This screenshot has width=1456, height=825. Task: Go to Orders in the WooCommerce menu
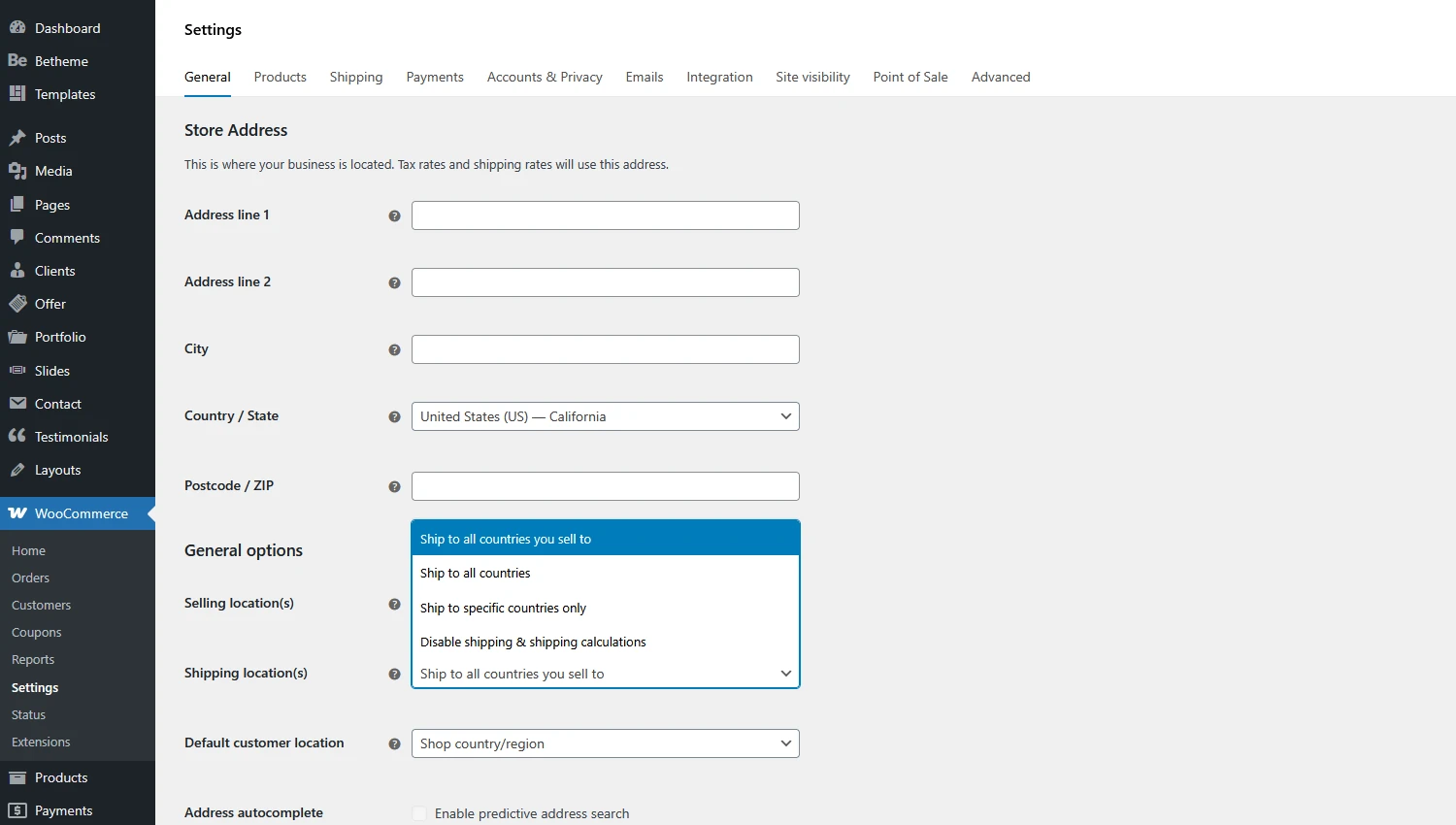pos(30,577)
